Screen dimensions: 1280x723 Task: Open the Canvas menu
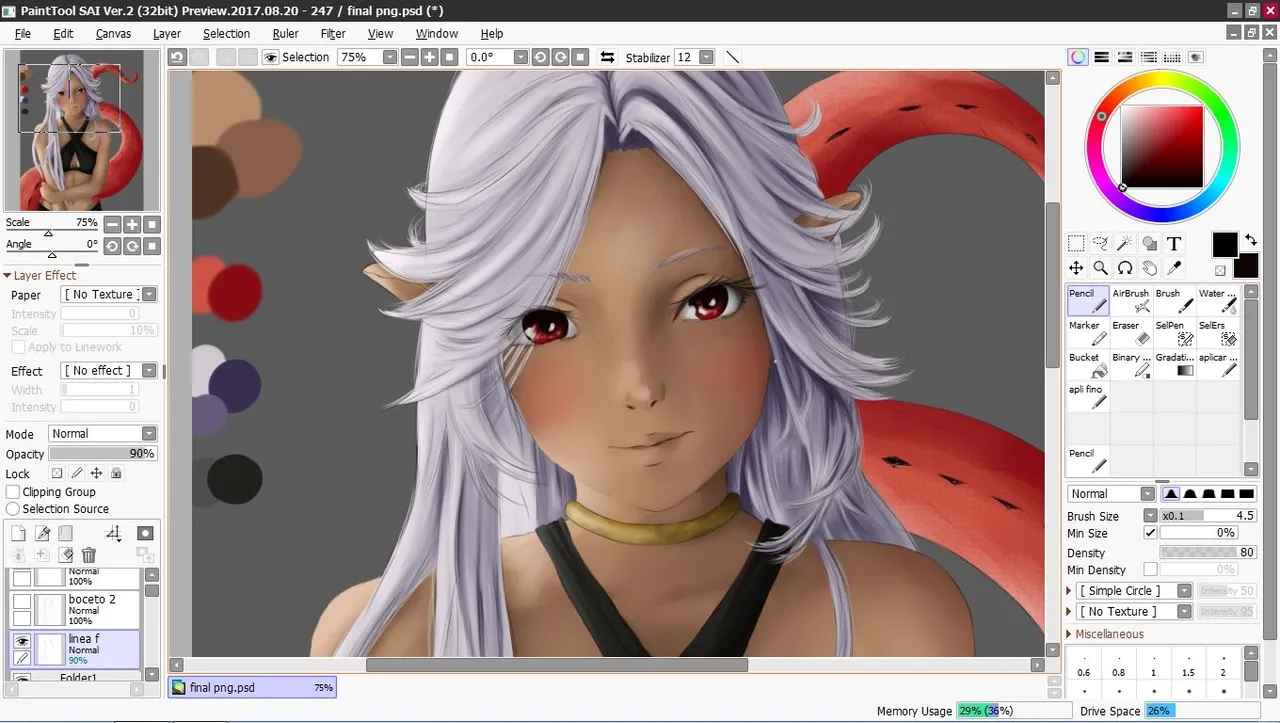[x=114, y=33]
